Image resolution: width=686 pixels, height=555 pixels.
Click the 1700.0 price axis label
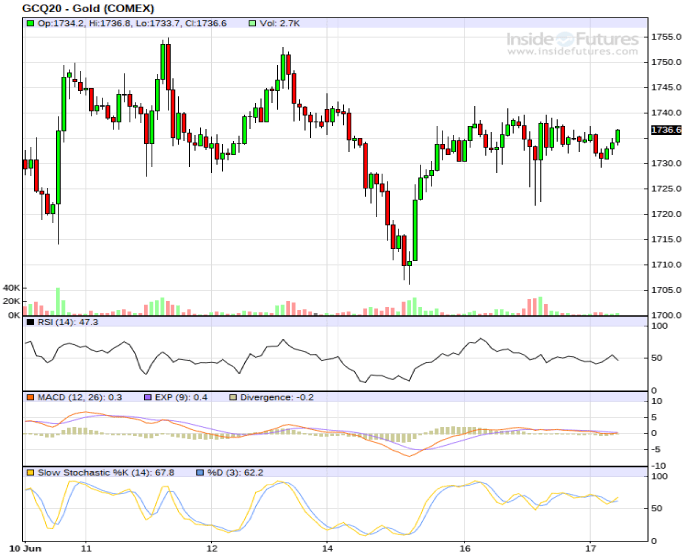666,316
